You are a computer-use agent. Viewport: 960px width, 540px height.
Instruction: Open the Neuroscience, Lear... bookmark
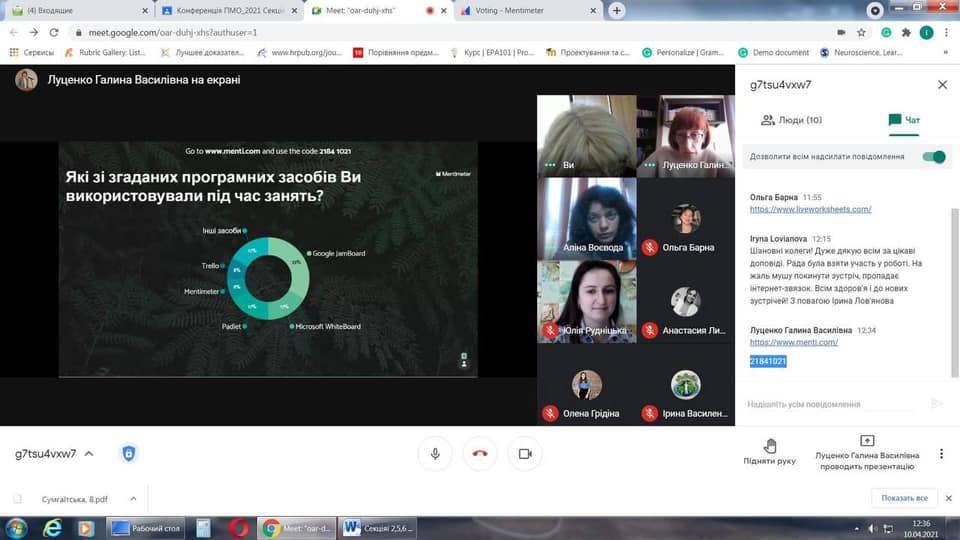[x=861, y=53]
